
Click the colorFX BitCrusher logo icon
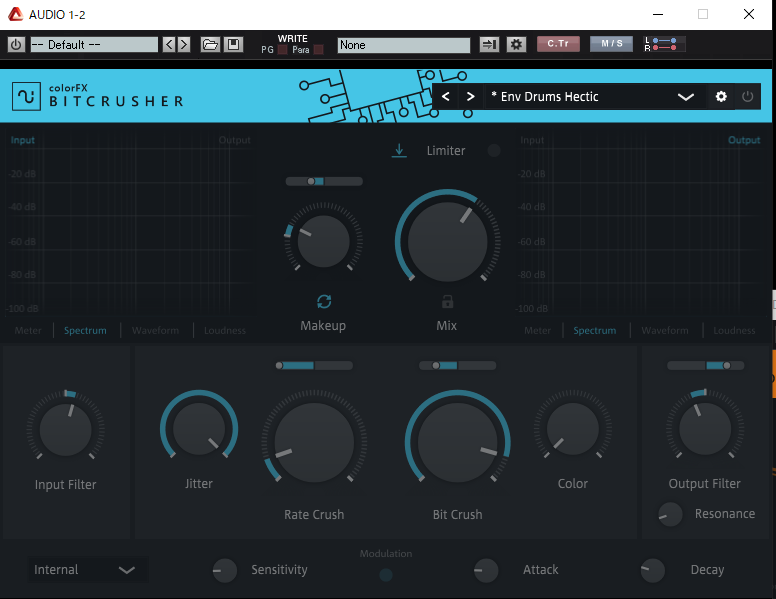click(x=26, y=96)
